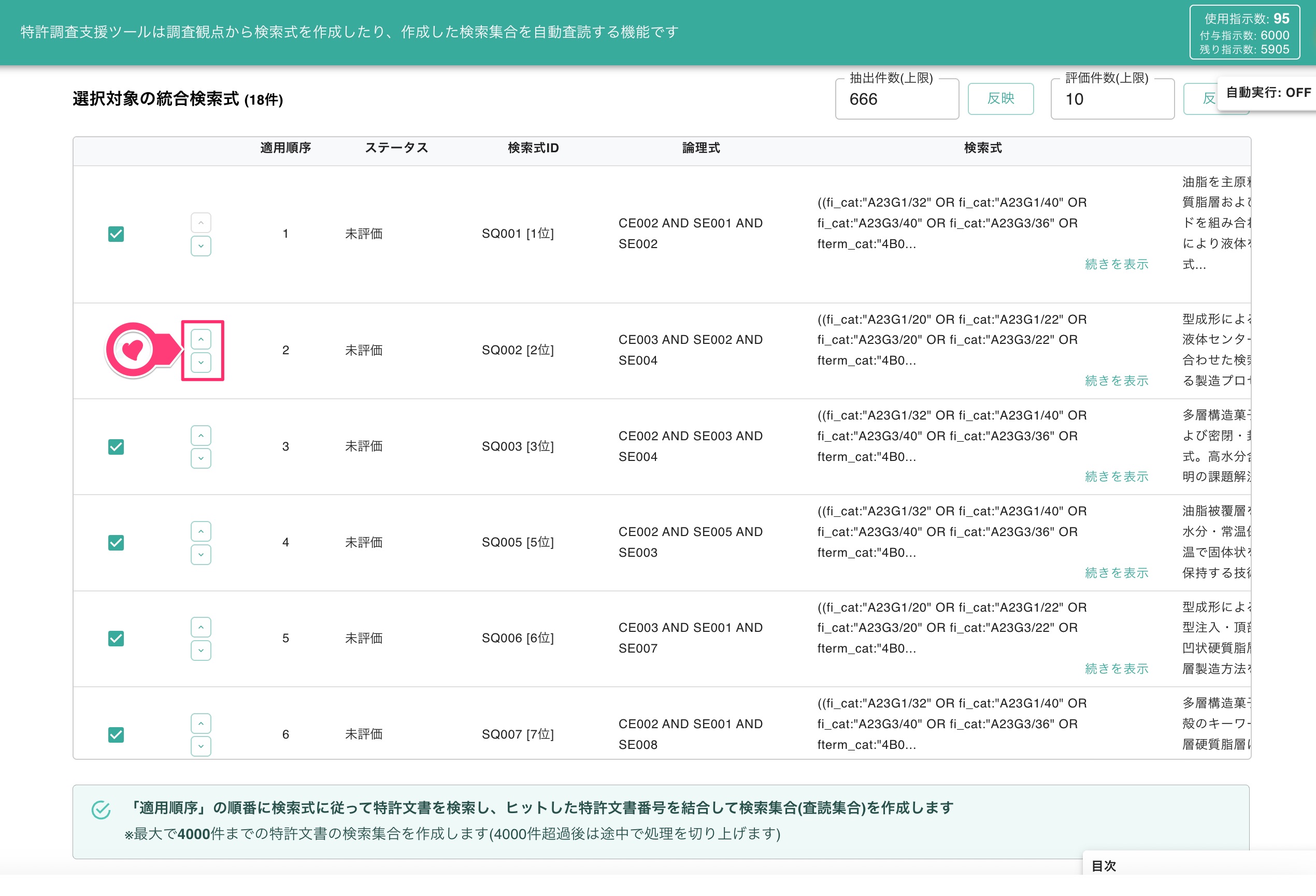The image size is (1316, 896).
Task: Shift SQ005 row down one position
Action: pyautogui.click(x=201, y=555)
